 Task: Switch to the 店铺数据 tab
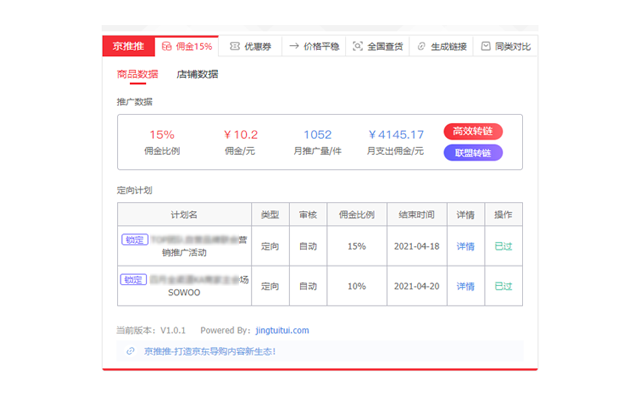(x=197, y=74)
